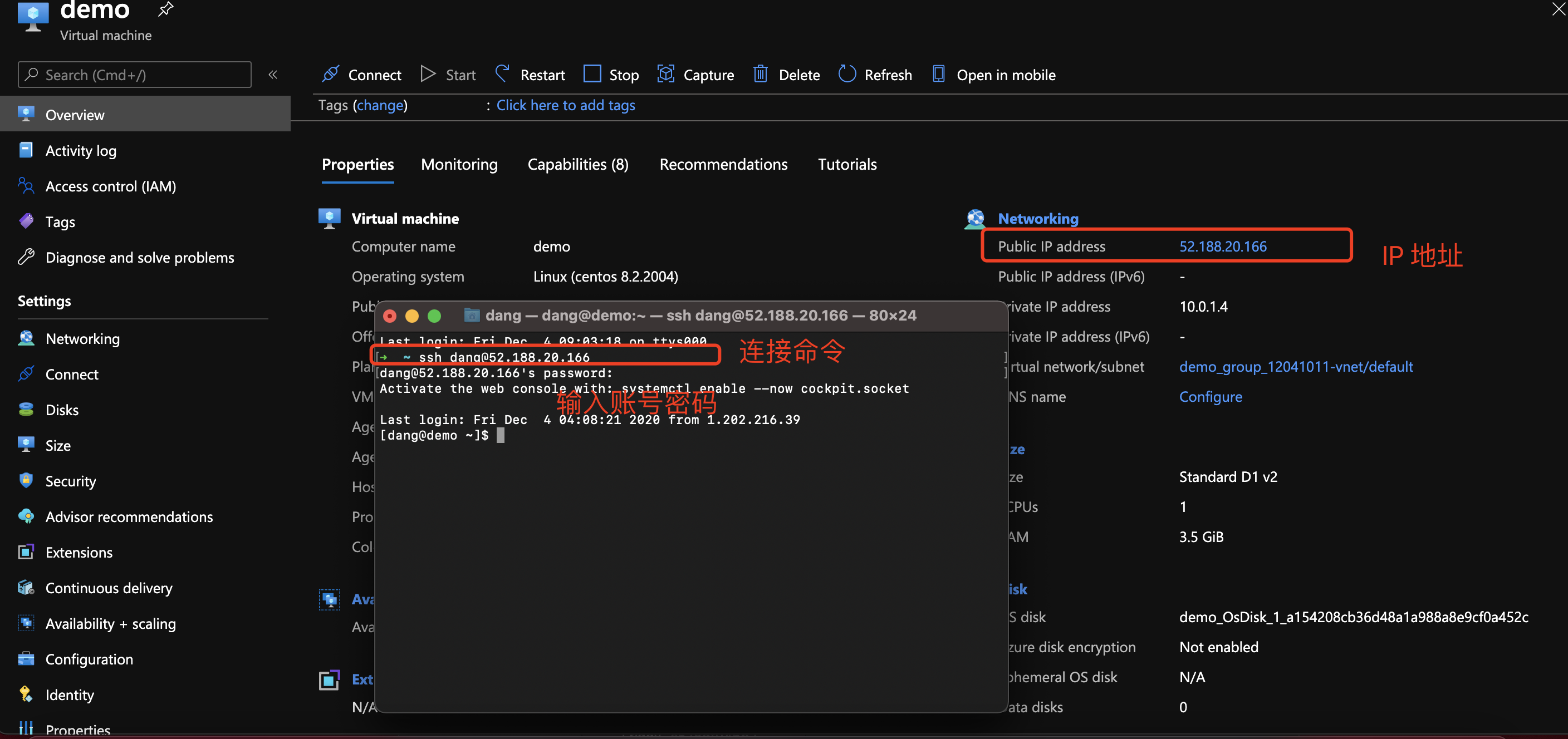The image size is (1568, 739).
Task: Switch to the Tutorials tab
Action: (x=847, y=164)
